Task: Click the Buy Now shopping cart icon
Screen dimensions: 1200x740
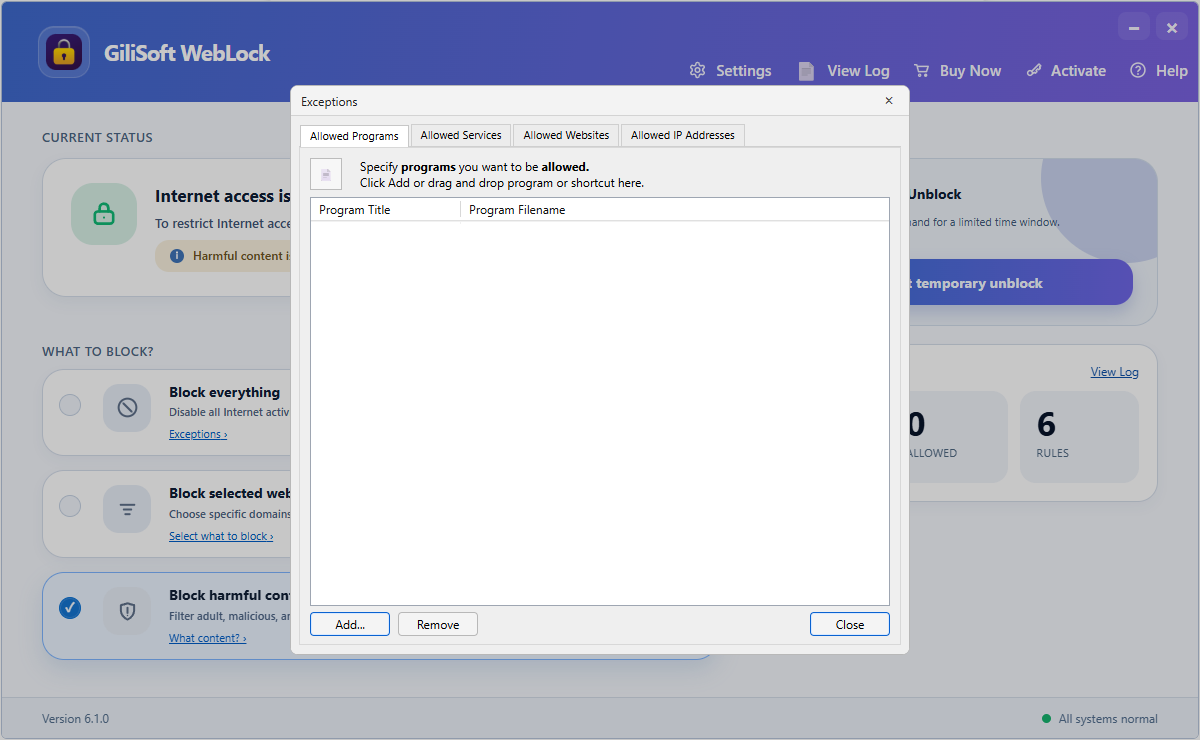Action: (922, 70)
